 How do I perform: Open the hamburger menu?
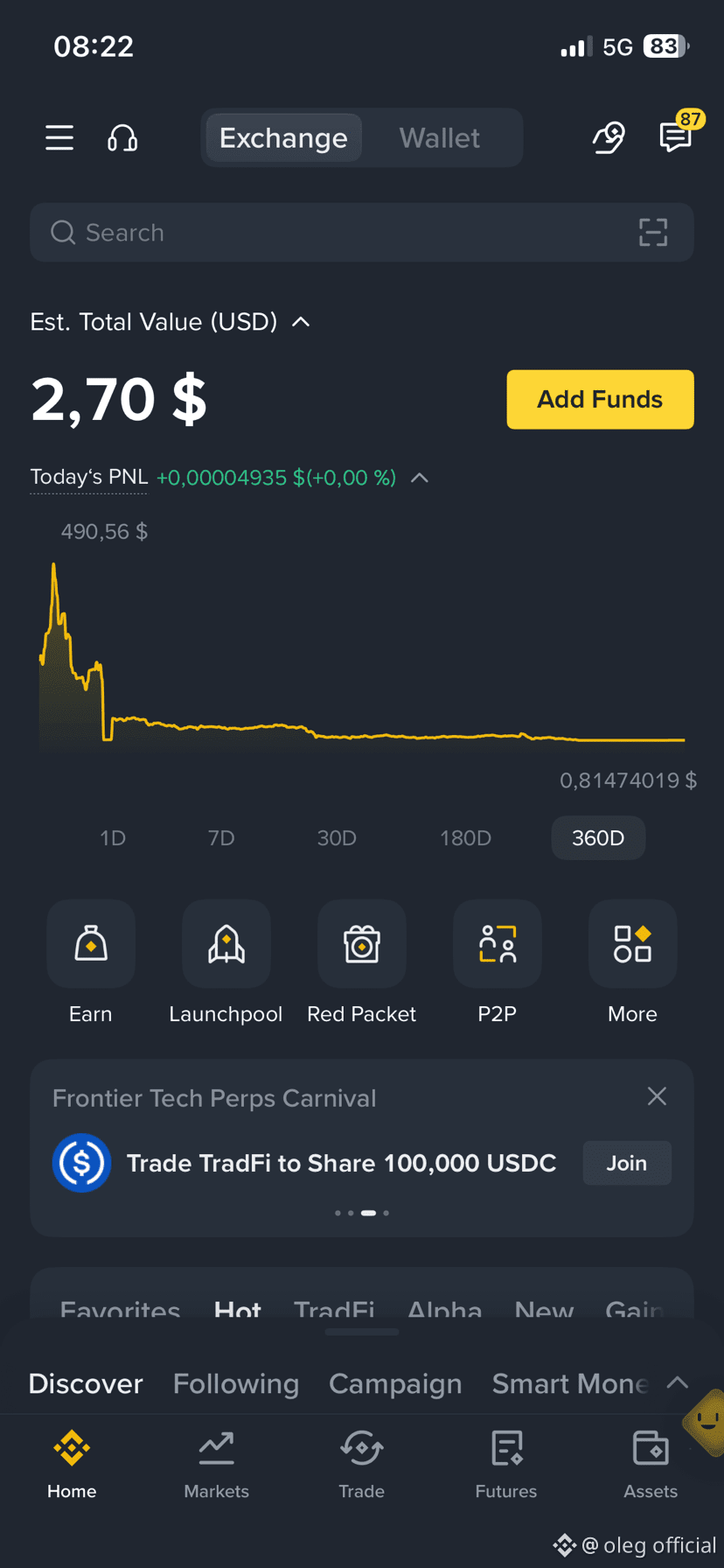pyautogui.click(x=59, y=138)
